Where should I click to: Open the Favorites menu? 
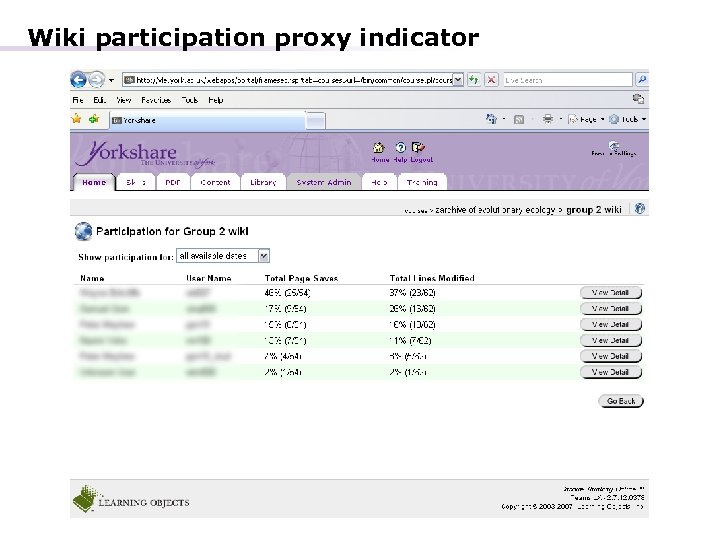tap(156, 100)
